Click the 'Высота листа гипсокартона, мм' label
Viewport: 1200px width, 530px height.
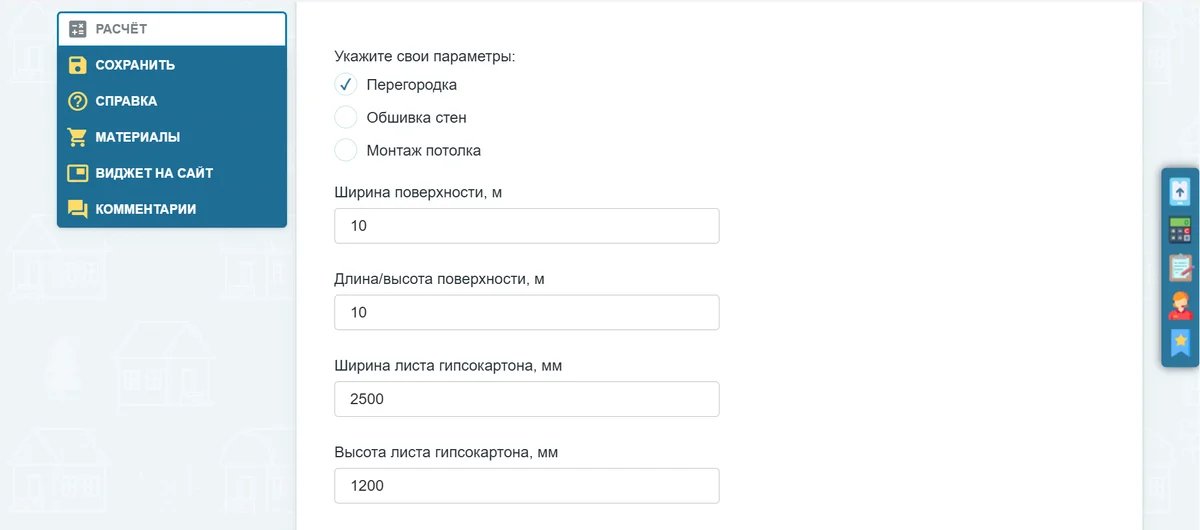coord(446,452)
